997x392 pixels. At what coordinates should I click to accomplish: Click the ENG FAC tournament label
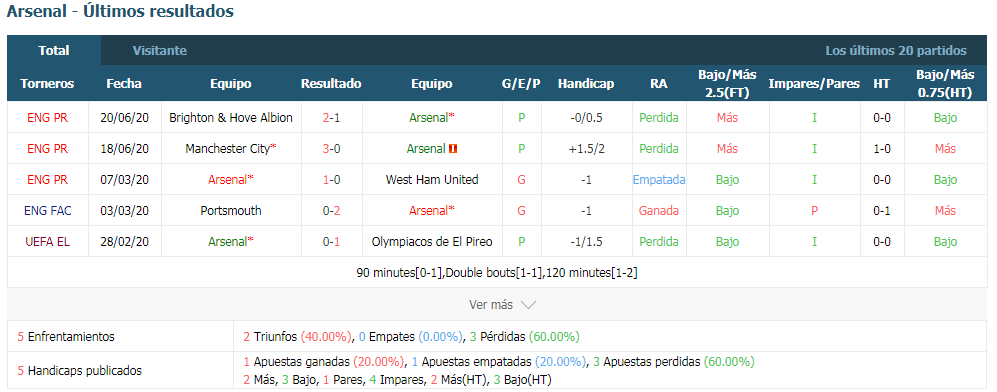(x=47, y=211)
